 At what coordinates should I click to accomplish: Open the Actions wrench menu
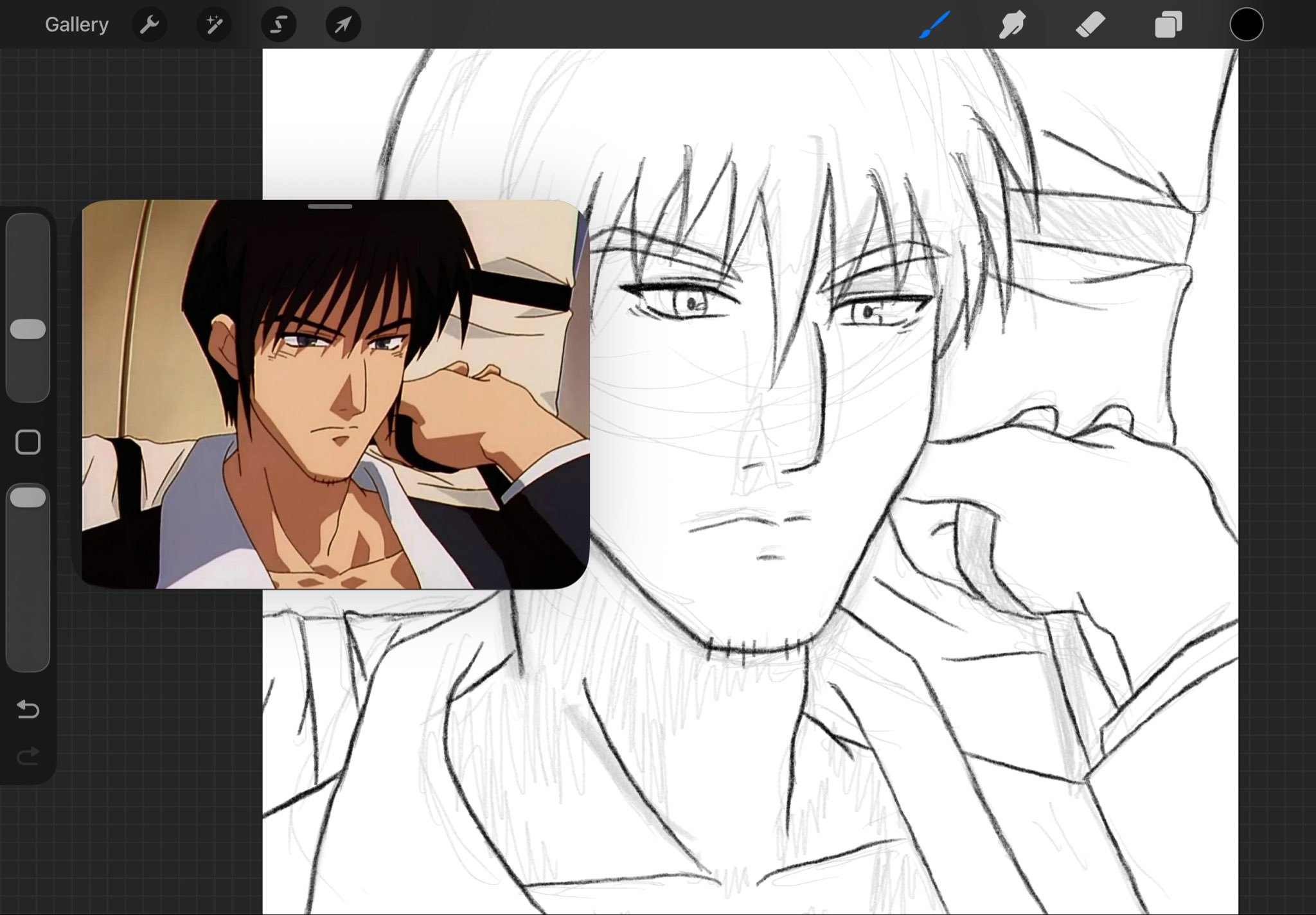(x=149, y=24)
